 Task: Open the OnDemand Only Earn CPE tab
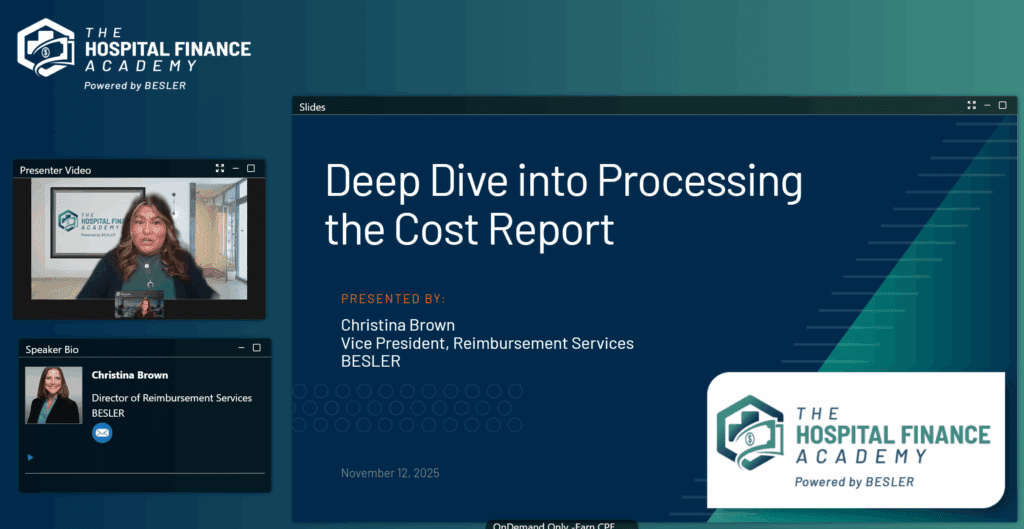tap(540, 524)
